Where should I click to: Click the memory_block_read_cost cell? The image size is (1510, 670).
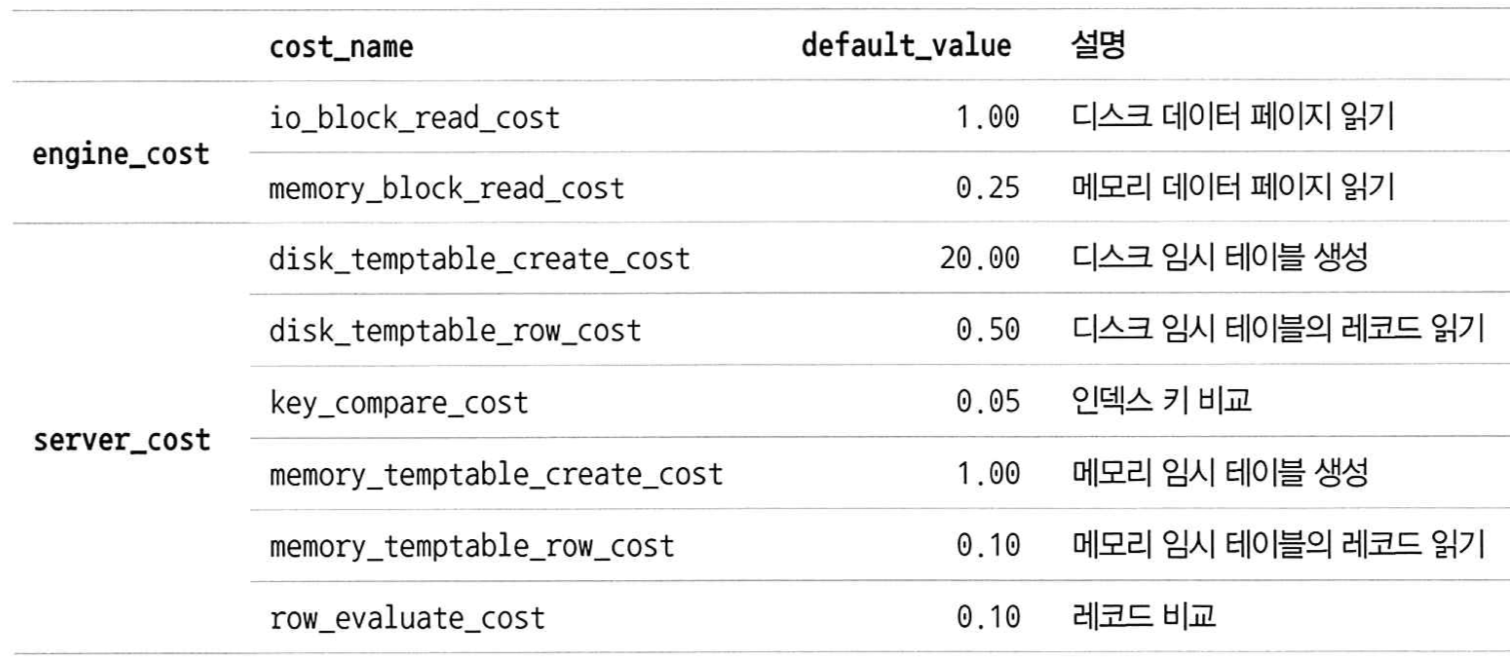click(x=447, y=188)
